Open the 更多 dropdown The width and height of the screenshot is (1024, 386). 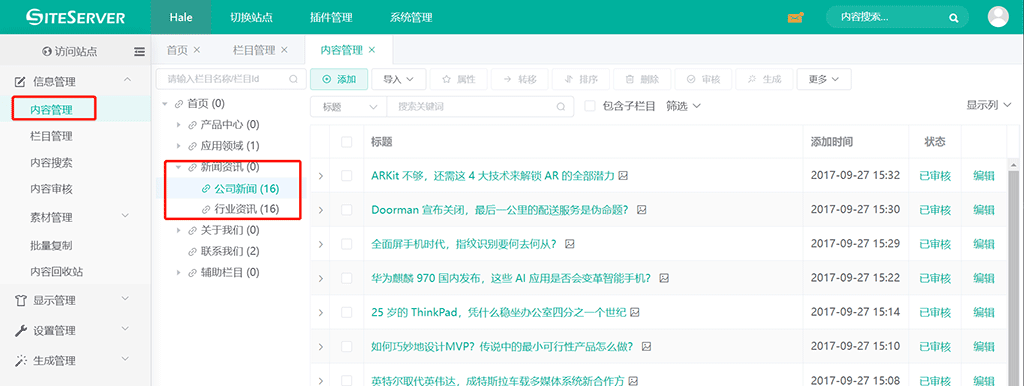point(824,79)
